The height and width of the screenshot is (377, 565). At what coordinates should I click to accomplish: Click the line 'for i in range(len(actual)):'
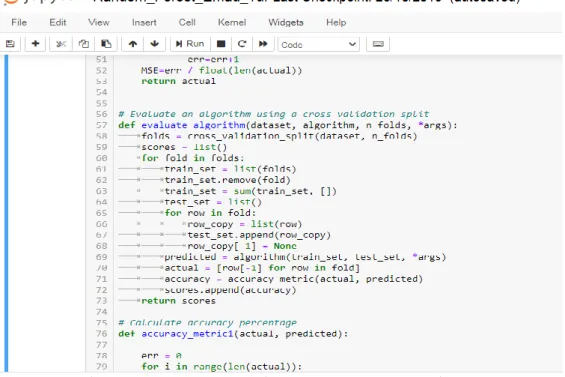click(222, 367)
